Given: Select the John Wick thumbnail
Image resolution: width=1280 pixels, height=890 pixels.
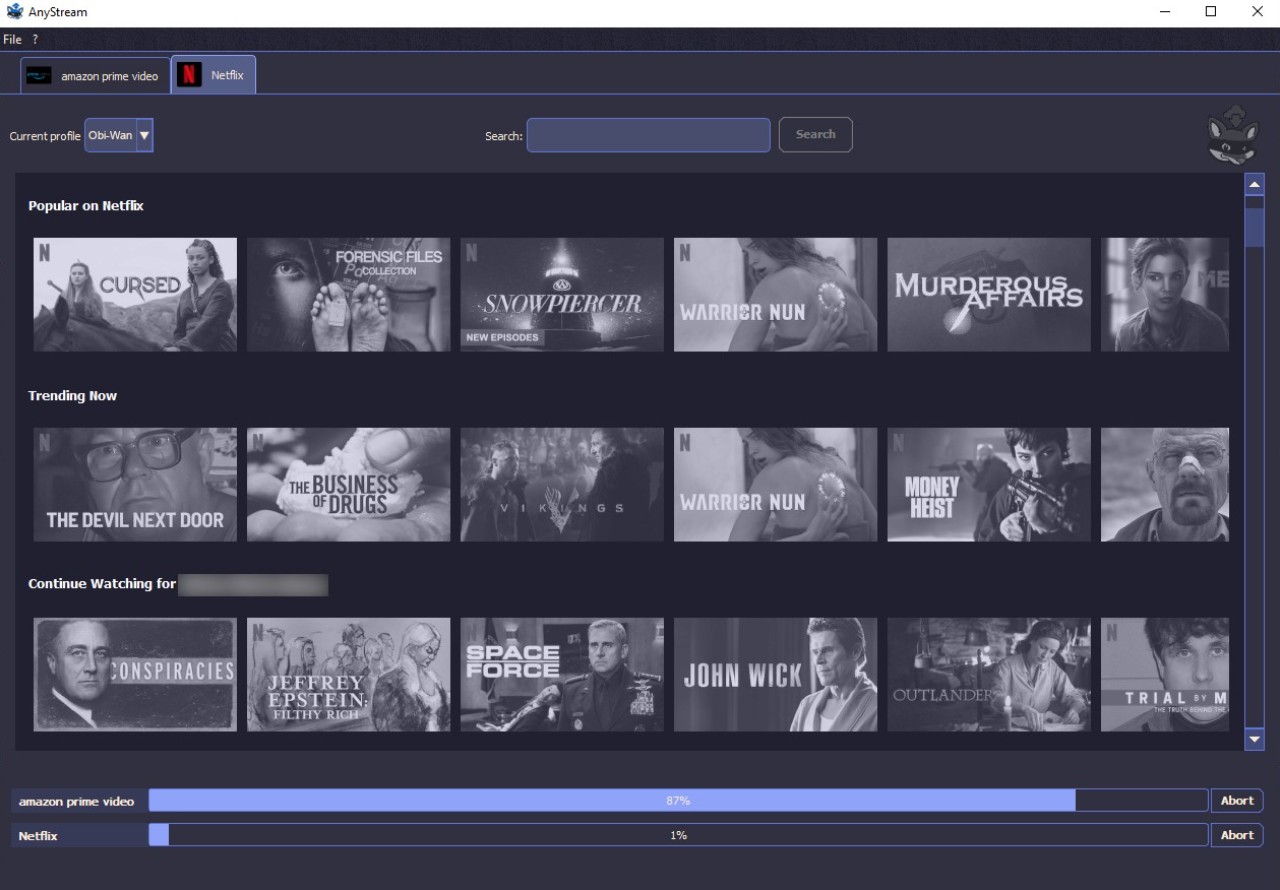Looking at the screenshot, I should (775, 675).
